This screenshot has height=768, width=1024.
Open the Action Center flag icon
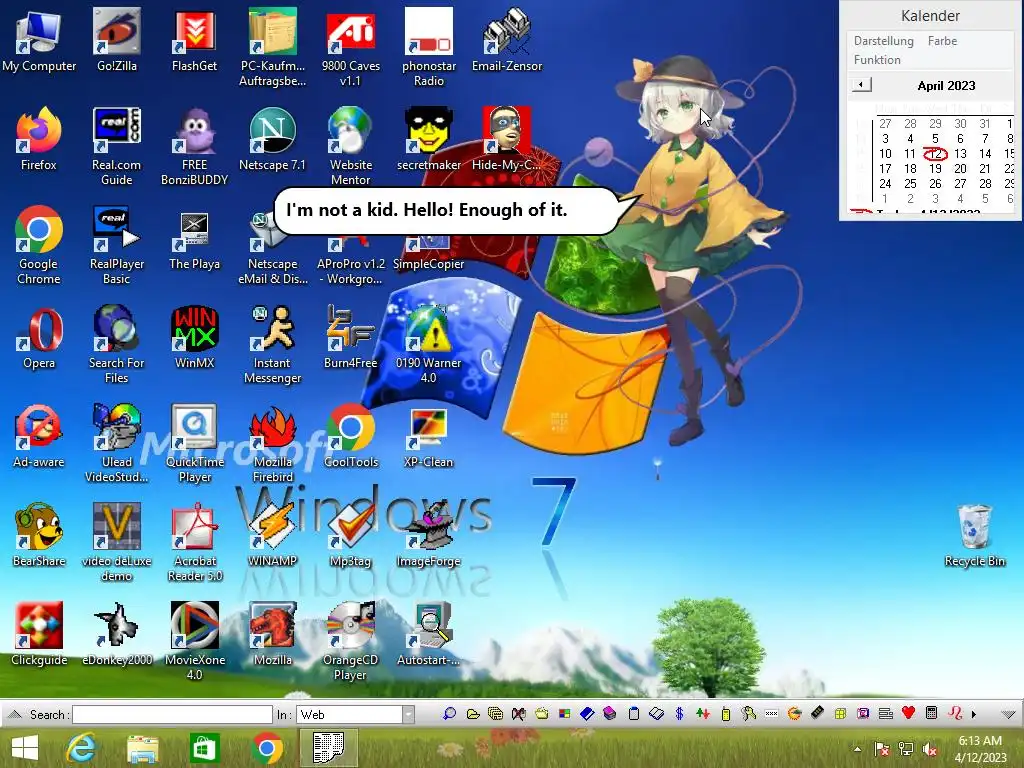coord(882,749)
